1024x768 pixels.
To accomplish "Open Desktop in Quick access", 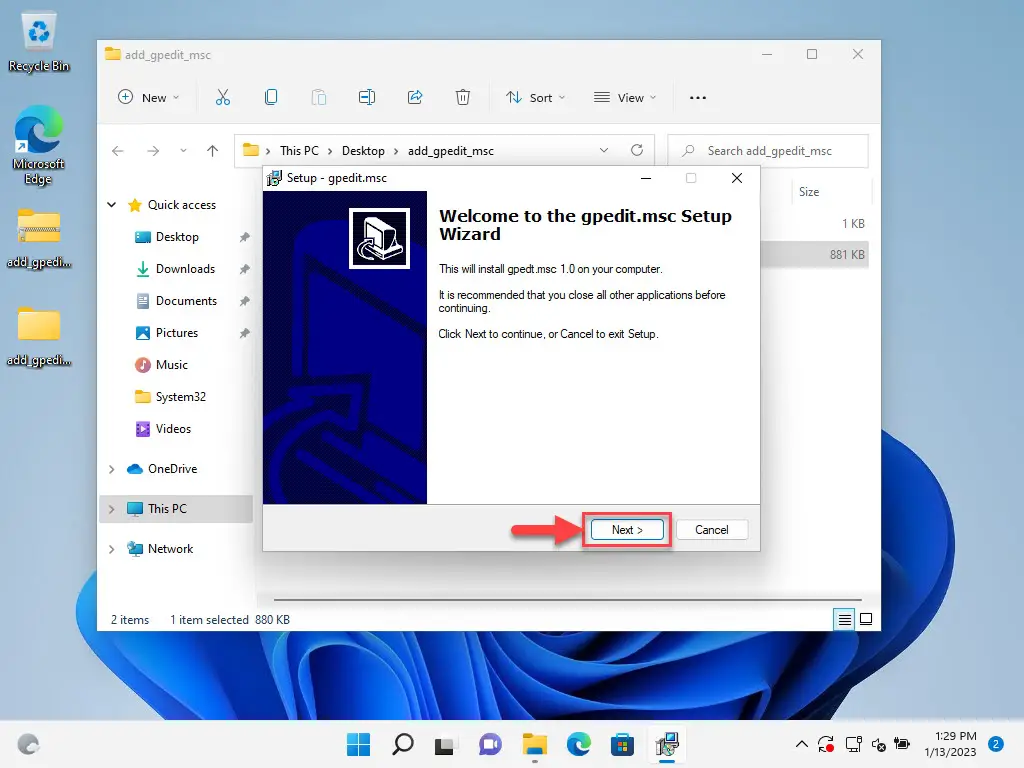I will coord(177,236).
